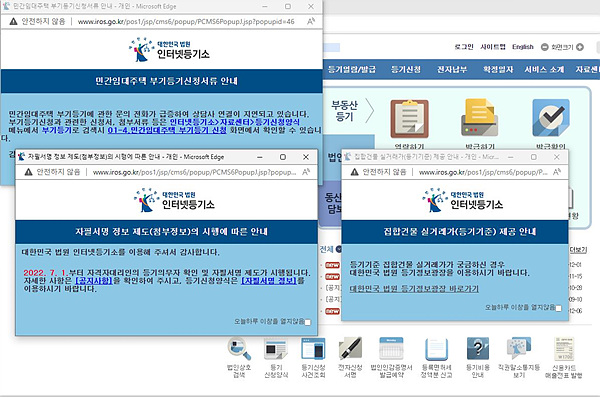Open the 전자납부 menu
Image resolution: width=600 pixels, height=398 pixels.
452,70
